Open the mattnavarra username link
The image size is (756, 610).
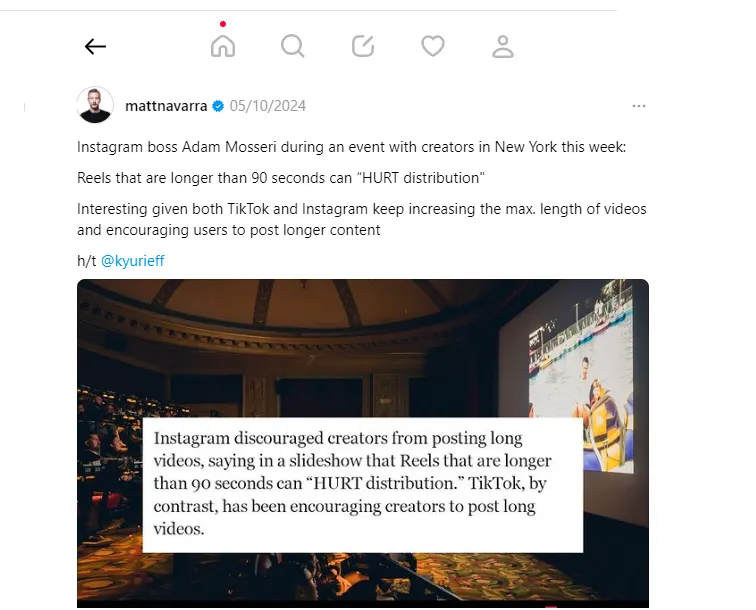pyautogui.click(x=166, y=106)
